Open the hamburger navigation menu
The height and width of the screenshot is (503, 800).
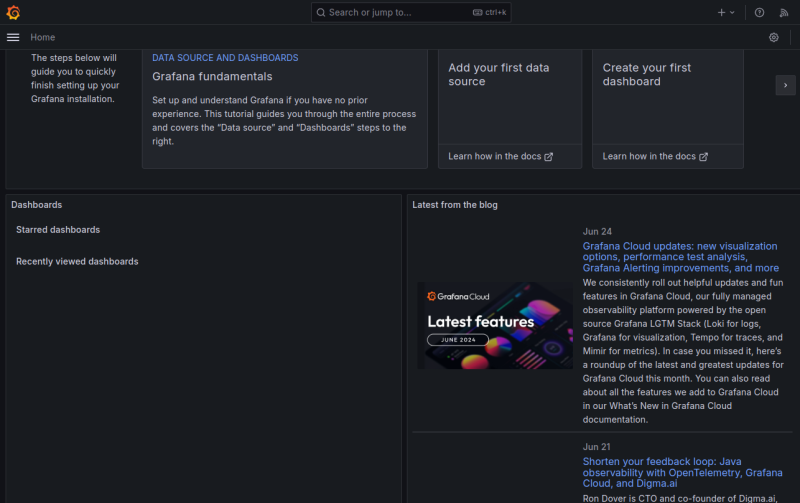click(13, 37)
